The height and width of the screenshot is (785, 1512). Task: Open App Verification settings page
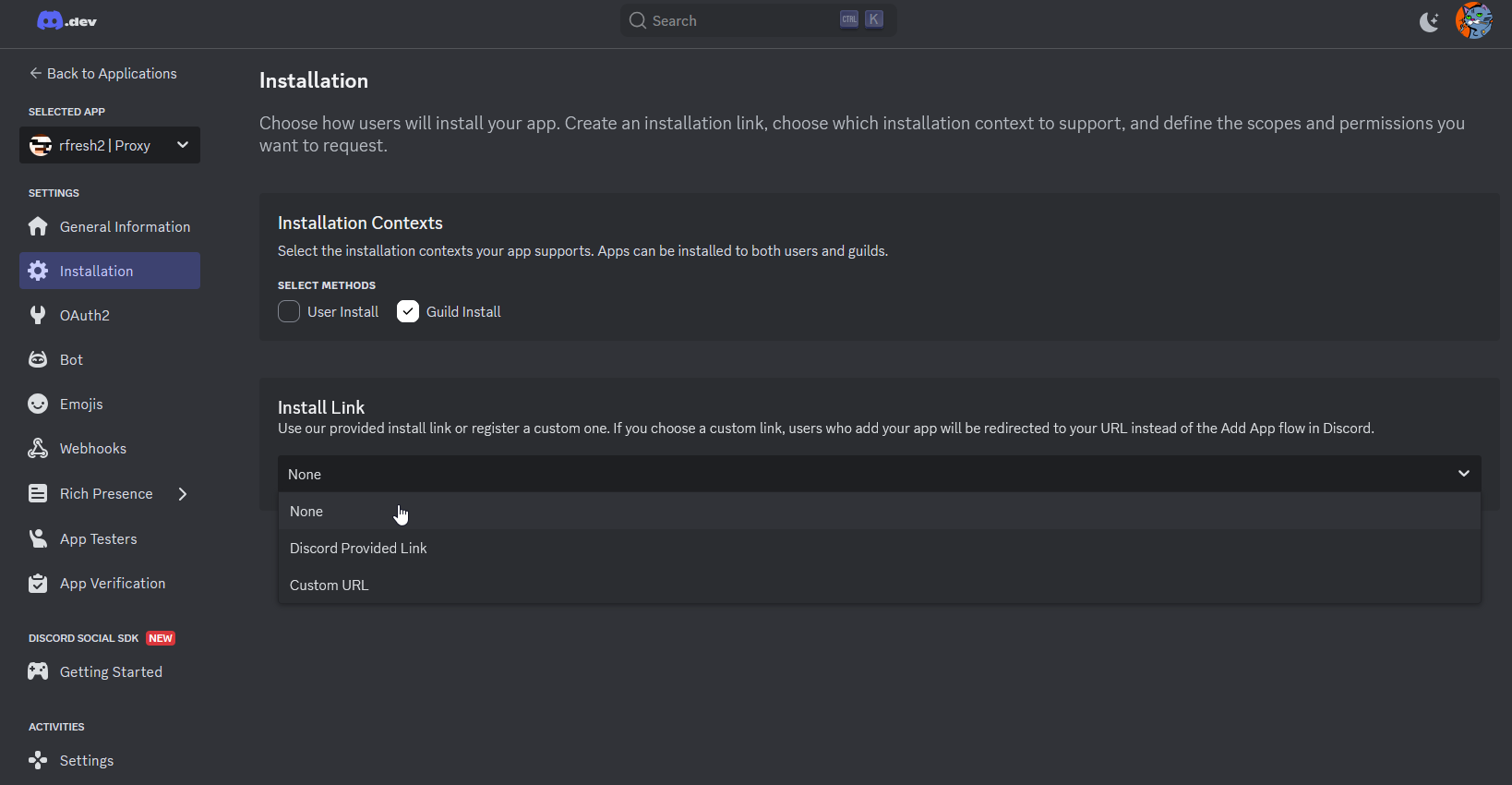click(x=113, y=583)
